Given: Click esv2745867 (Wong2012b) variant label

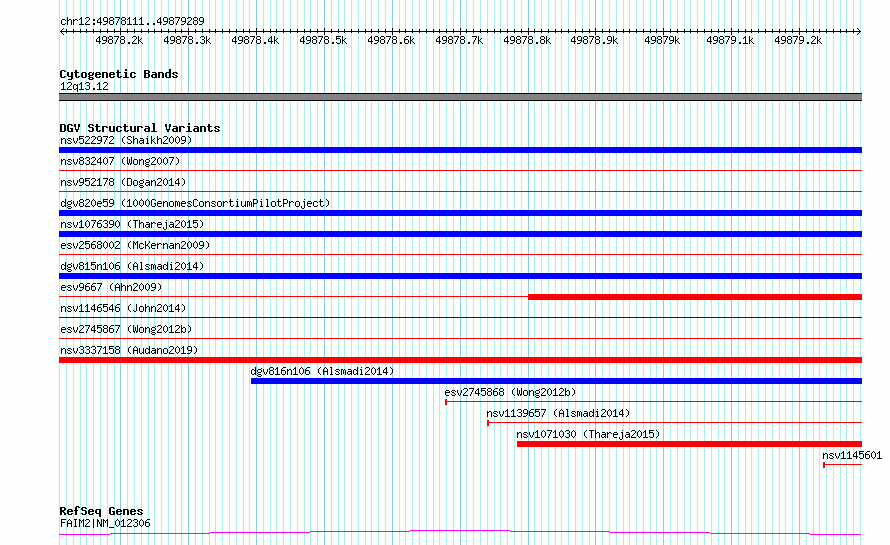Looking at the screenshot, I should tap(126, 329).
